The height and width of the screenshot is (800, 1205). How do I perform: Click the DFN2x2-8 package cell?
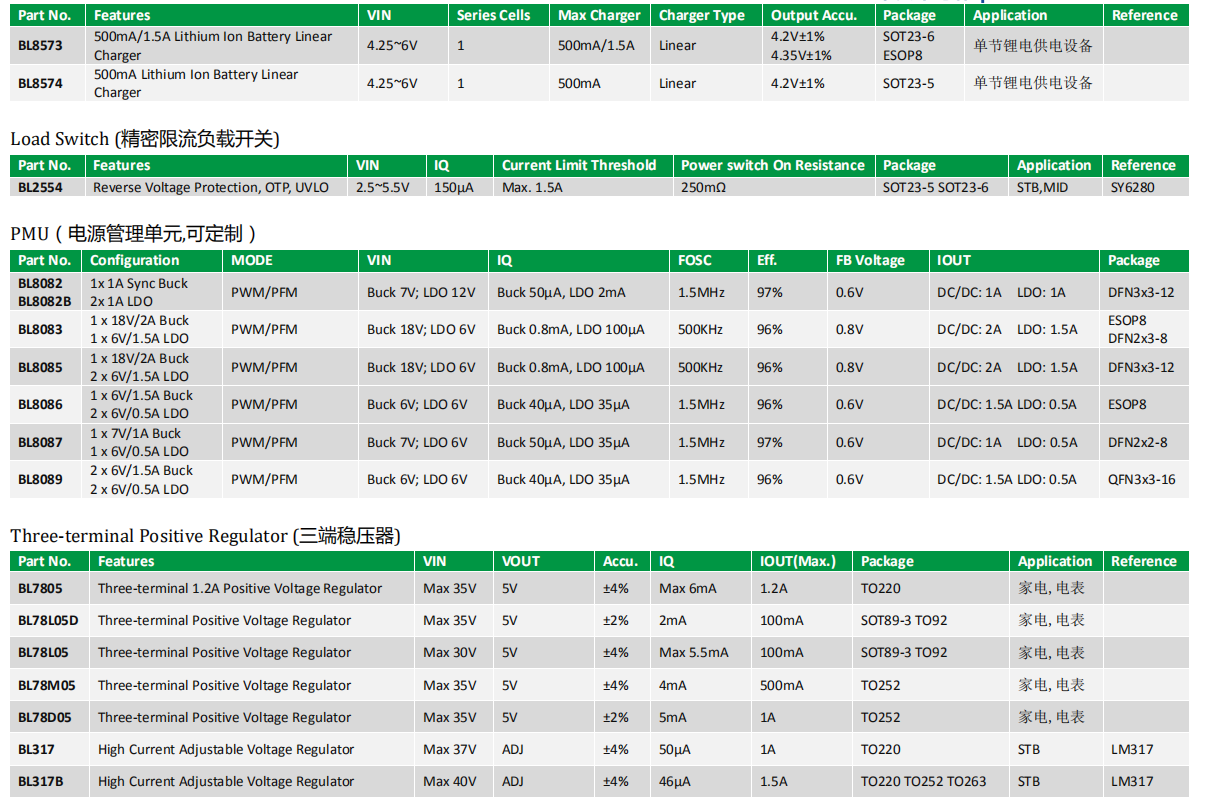point(1138,442)
